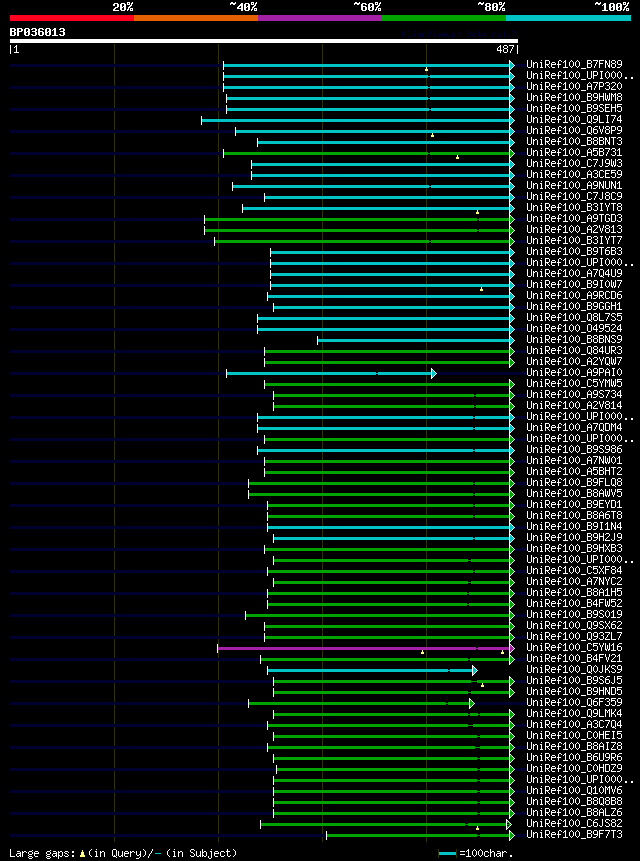The image size is (640, 861).
Task: Open the UniRef100_C5YMW5 hit
Action: point(574,383)
